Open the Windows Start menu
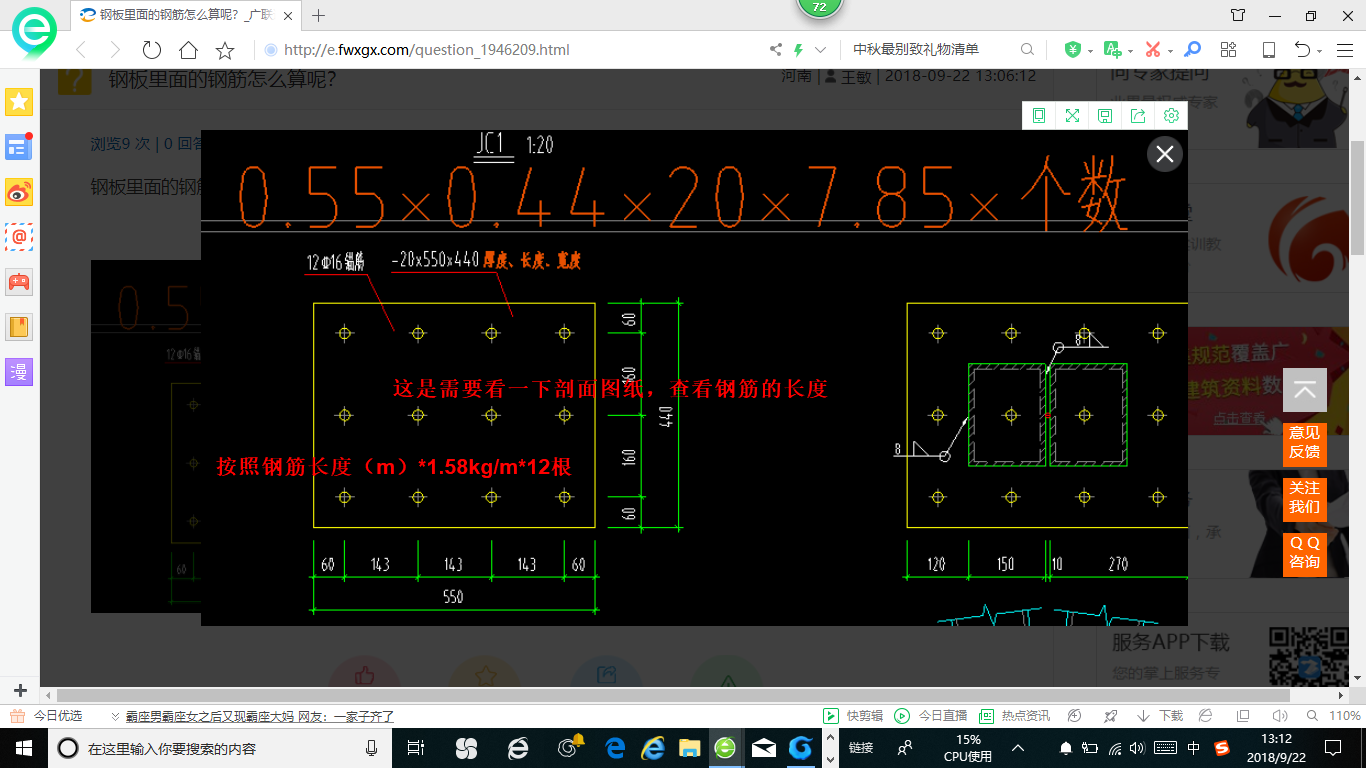 [23, 747]
